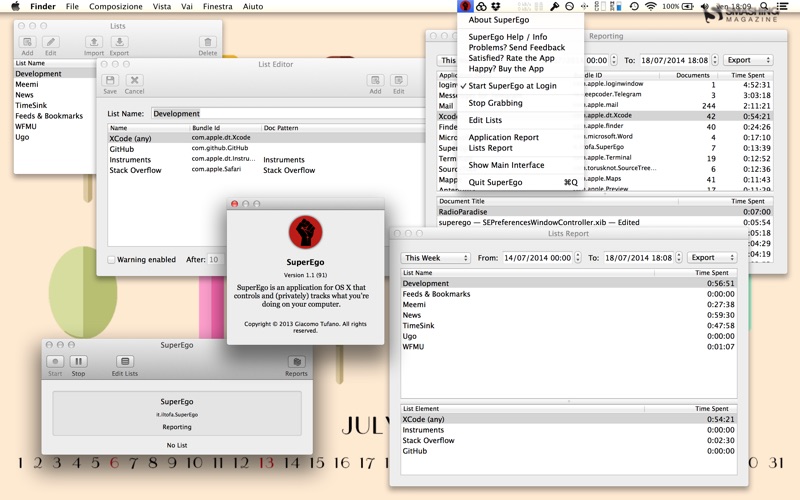Click To date stepper in Lists Report
800x500 pixels.
pos(679,258)
